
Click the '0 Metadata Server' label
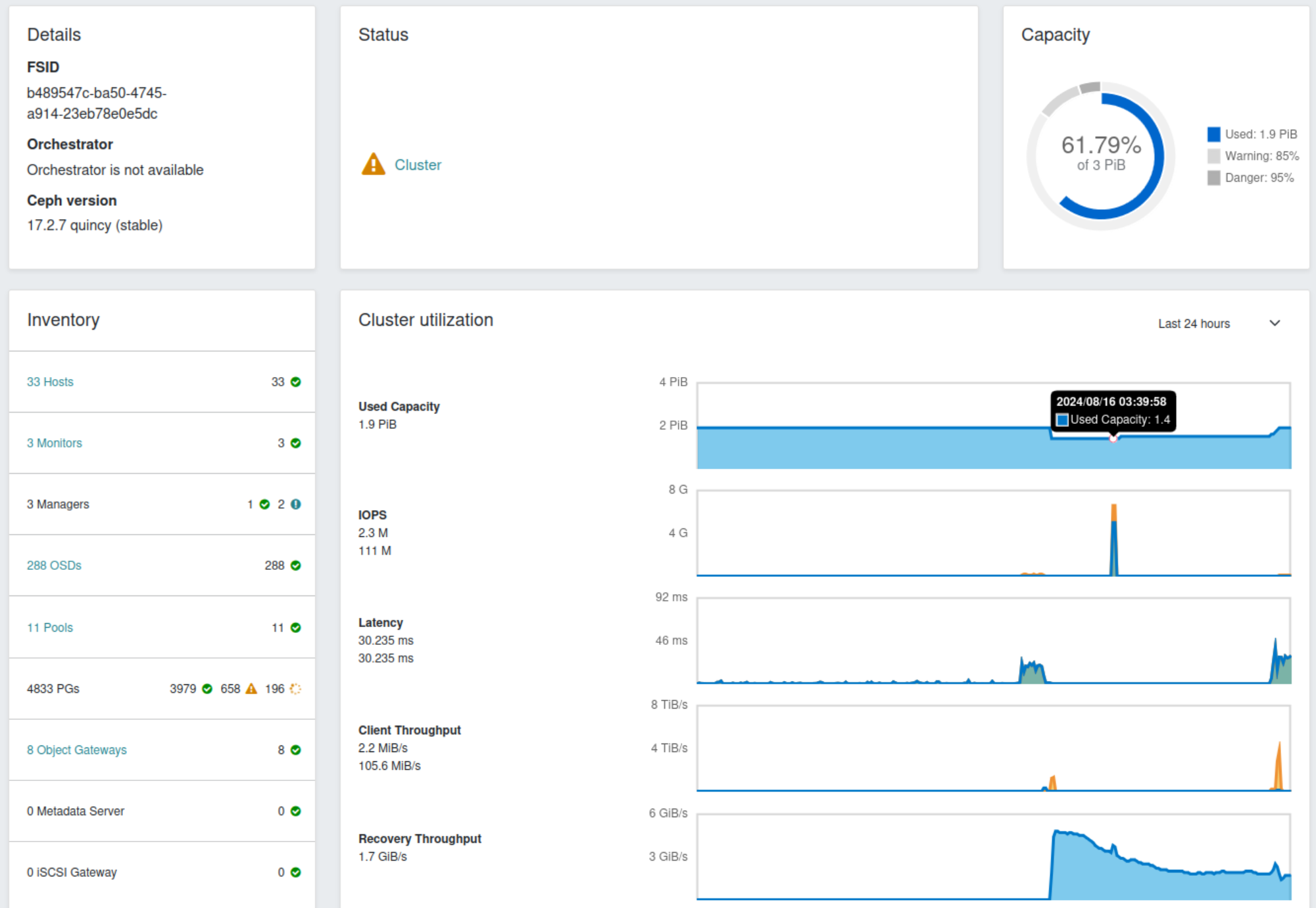[x=76, y=811]
